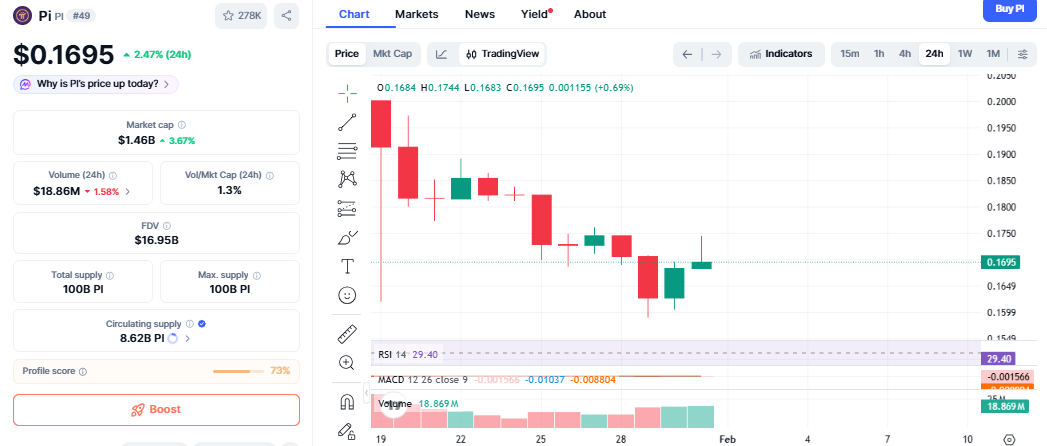Switch to the News tab
This screenshot has width=1047, height=446.
[480, 14]
